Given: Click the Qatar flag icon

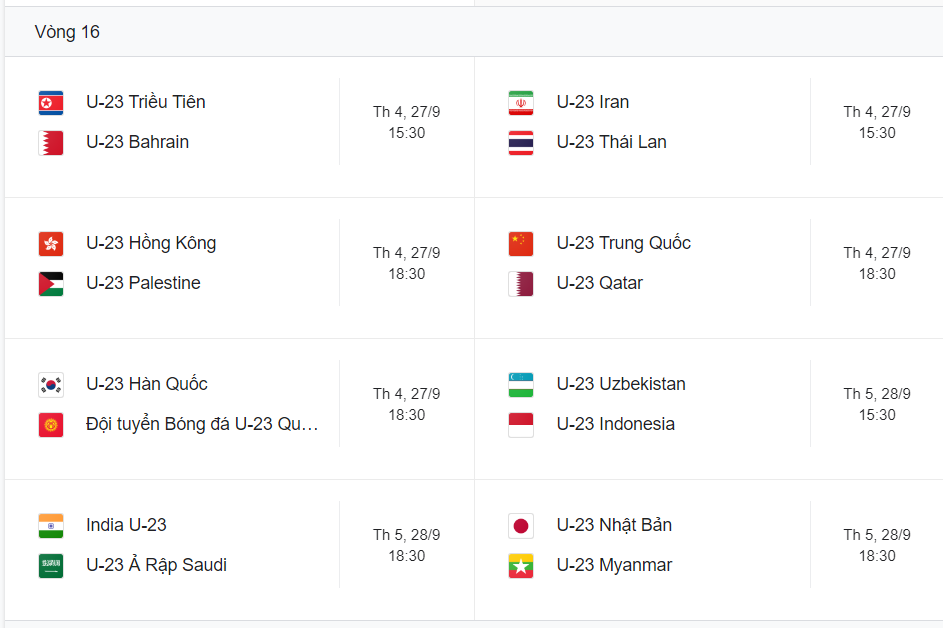Looking at the screenshot, I should [521, 284].
